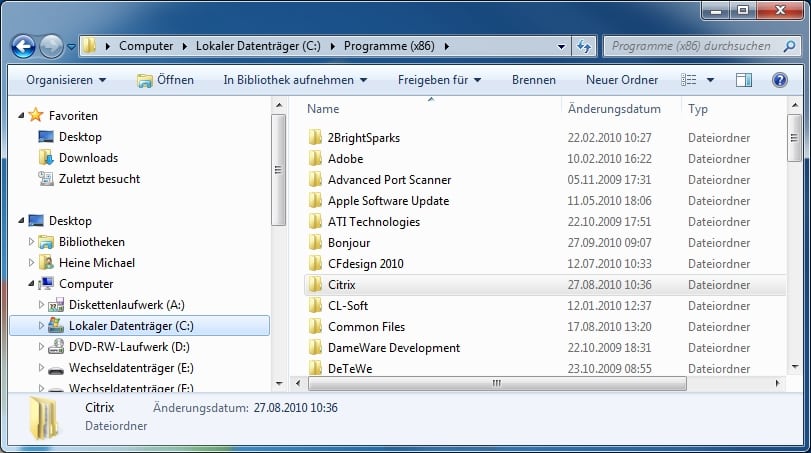Open Desktop under Favoriten
The width and height of the screenshot is (811, 453).
pyautogui.click(x=80, y=137)
